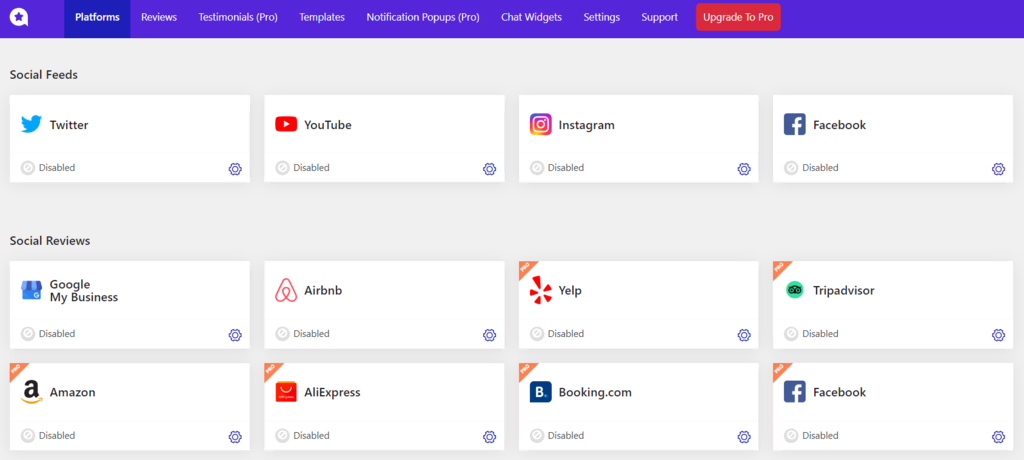The height and width of the screenshot is (460, 1024).
Task: Toggle AliExpress Disabled status
Action: point(283,436)
